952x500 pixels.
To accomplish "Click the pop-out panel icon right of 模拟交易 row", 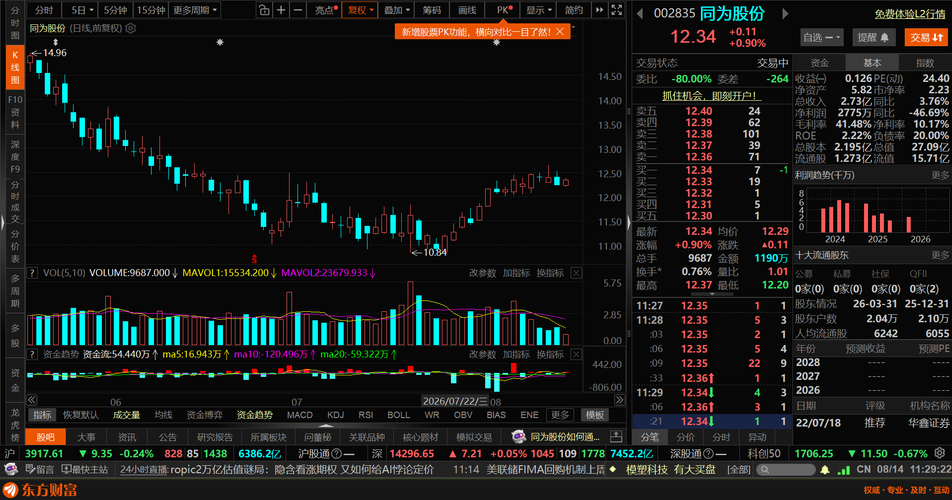I will point(616,436).
